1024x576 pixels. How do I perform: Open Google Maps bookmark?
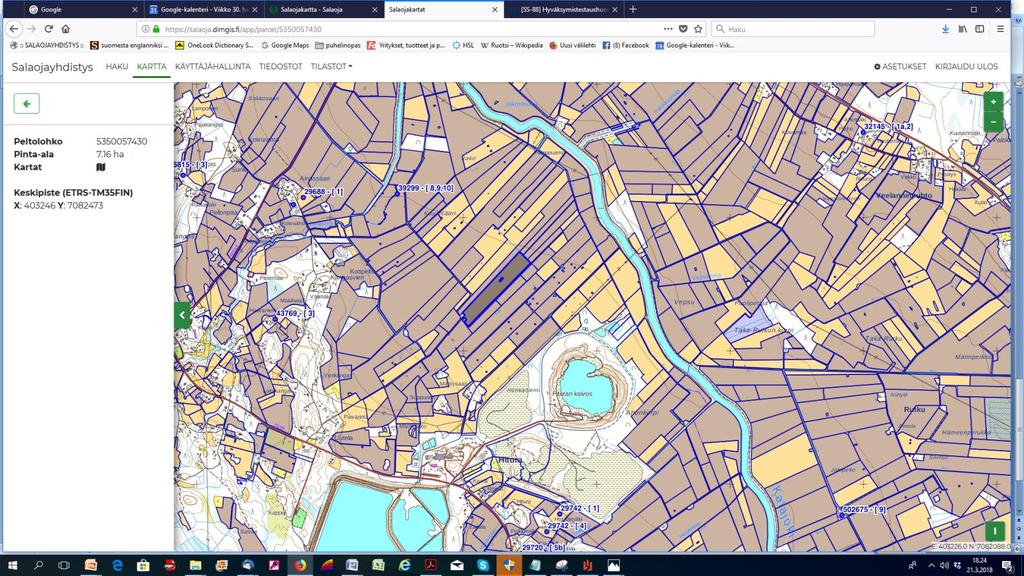coord(285,45)
